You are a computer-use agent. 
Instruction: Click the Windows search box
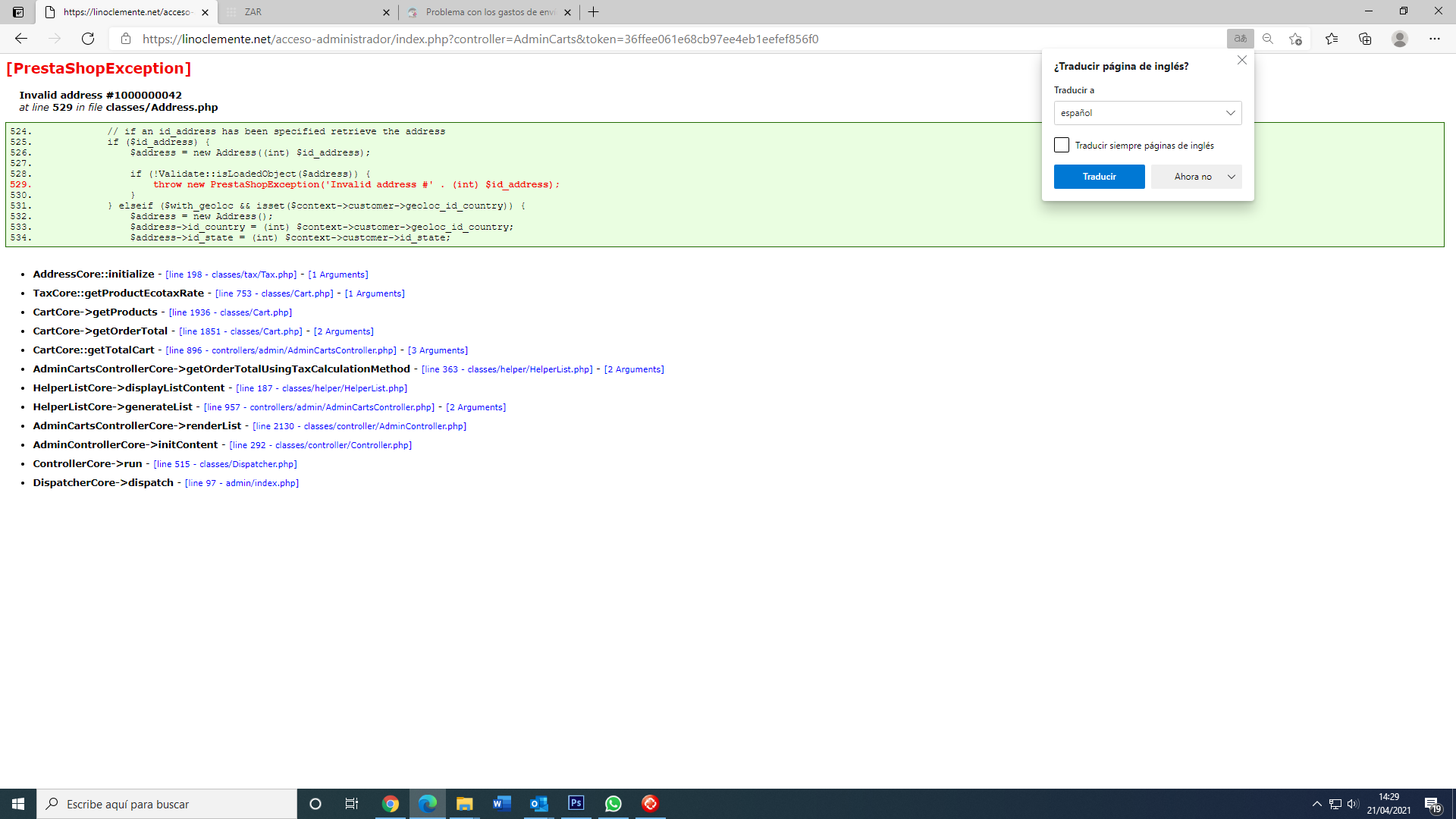pyautogui.click(x=167, y=804)
